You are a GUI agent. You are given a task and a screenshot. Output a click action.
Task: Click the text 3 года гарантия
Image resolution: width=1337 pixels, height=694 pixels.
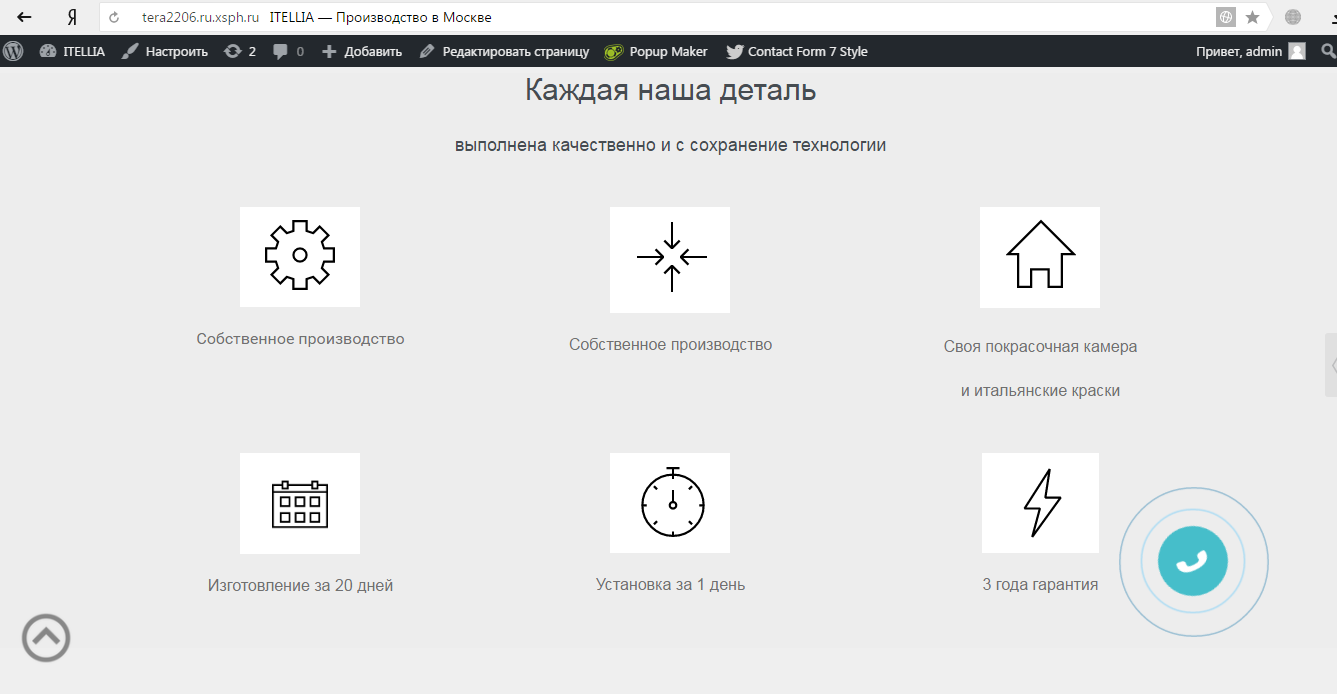tap(1040, 585)
